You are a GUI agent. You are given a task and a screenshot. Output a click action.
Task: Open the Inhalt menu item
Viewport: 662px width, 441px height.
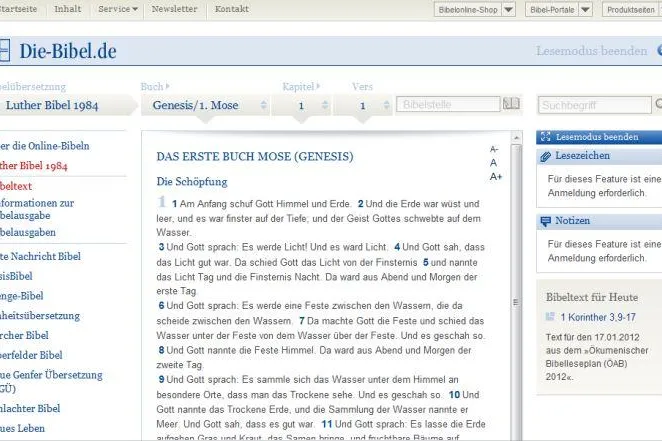click(x=68, y=8)
